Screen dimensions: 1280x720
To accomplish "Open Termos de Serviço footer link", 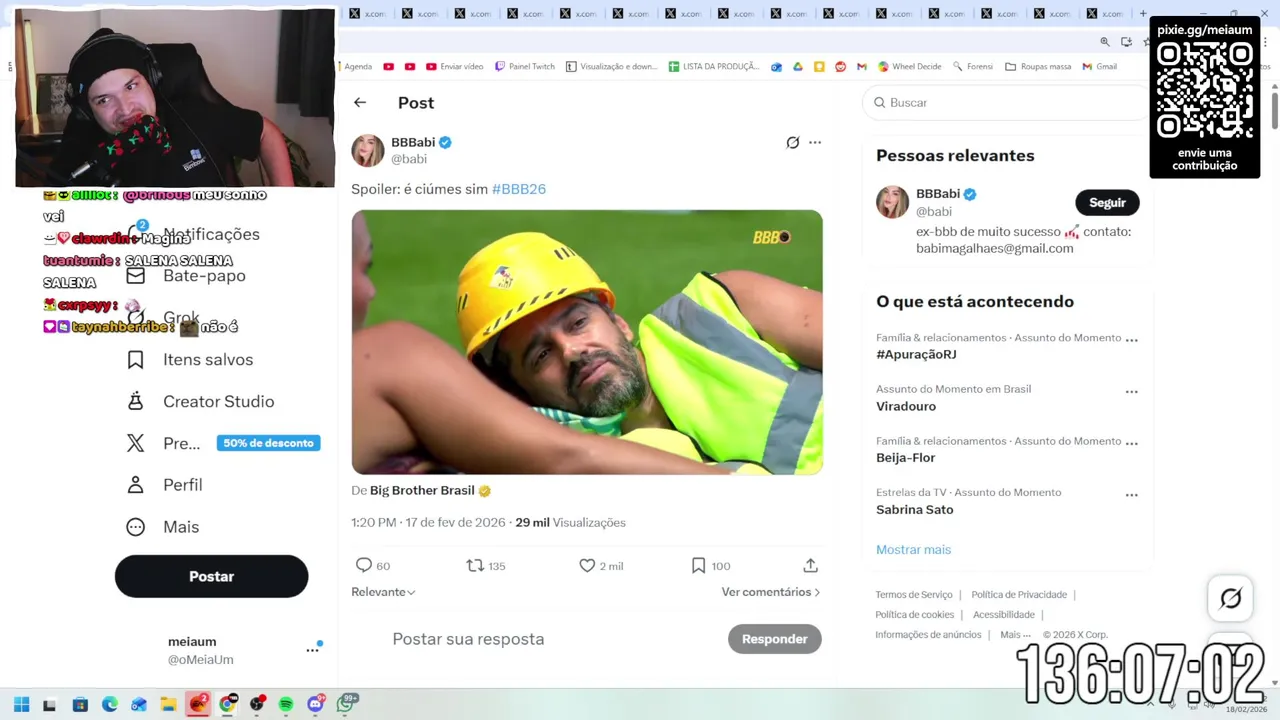I will tap(914, 594).
